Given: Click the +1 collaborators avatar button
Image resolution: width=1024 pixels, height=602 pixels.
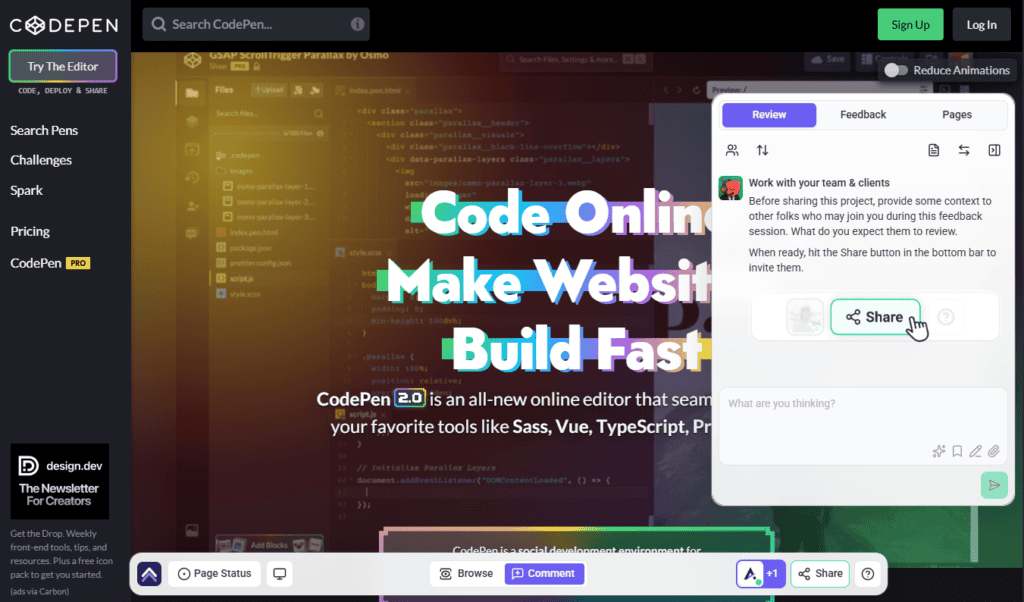Looking at the screenshot, I should pos(760,574).
